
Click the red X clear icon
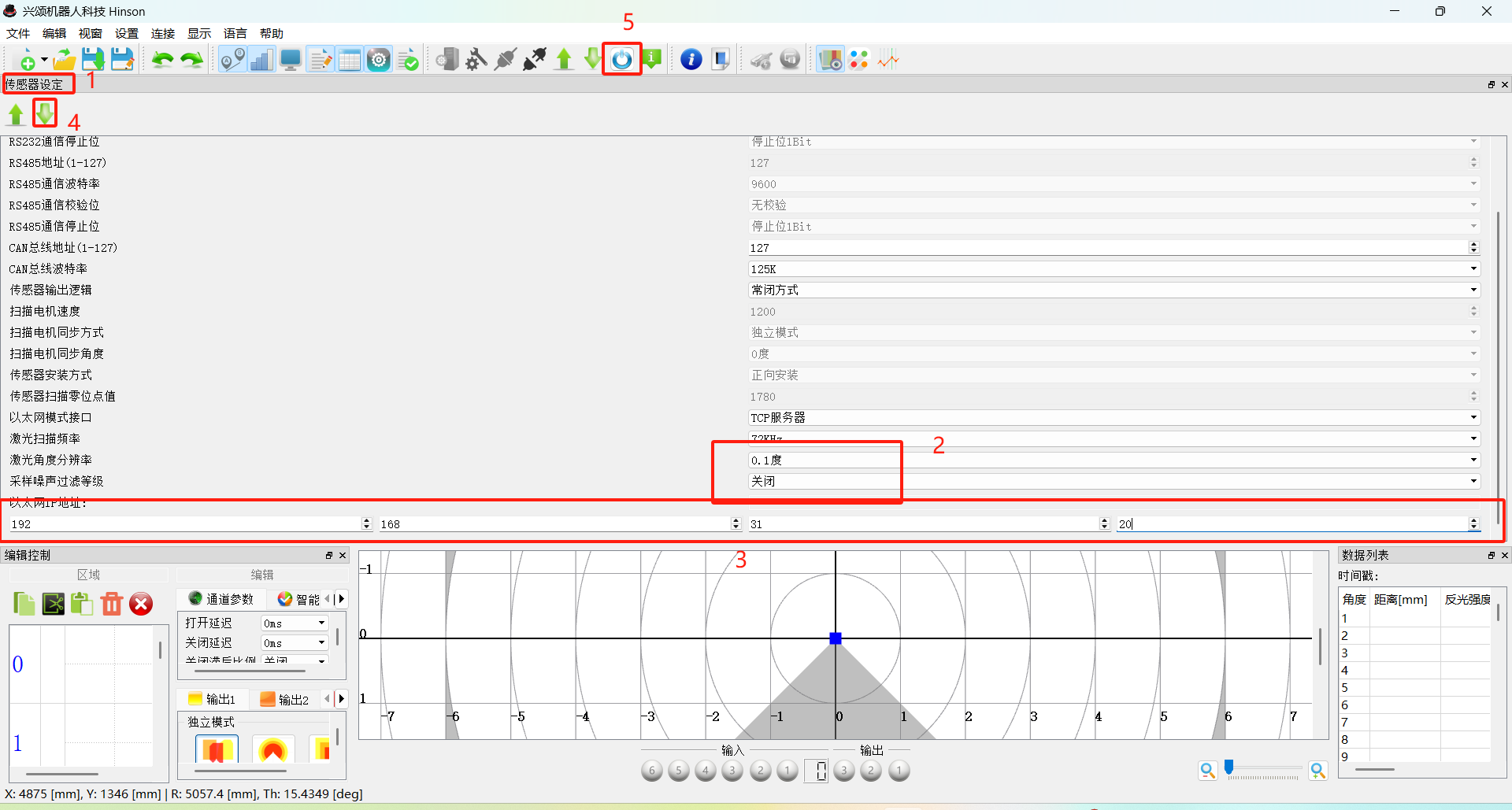(x=141, y=604)
